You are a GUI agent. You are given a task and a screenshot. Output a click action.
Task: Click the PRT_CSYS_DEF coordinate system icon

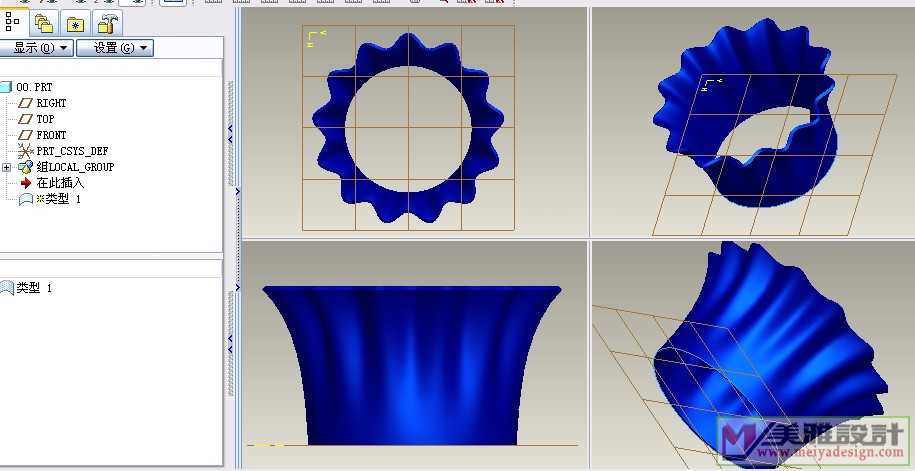click(26, 151)
